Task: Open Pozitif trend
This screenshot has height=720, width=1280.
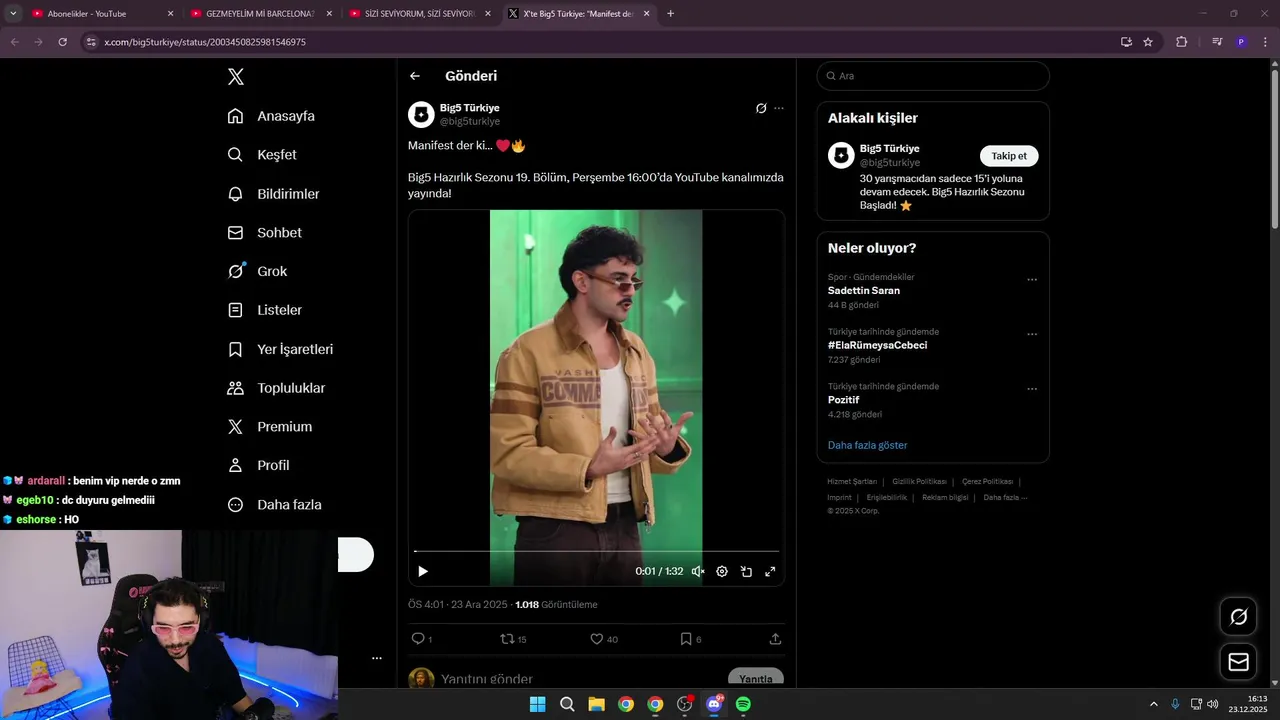Action: 843,400
